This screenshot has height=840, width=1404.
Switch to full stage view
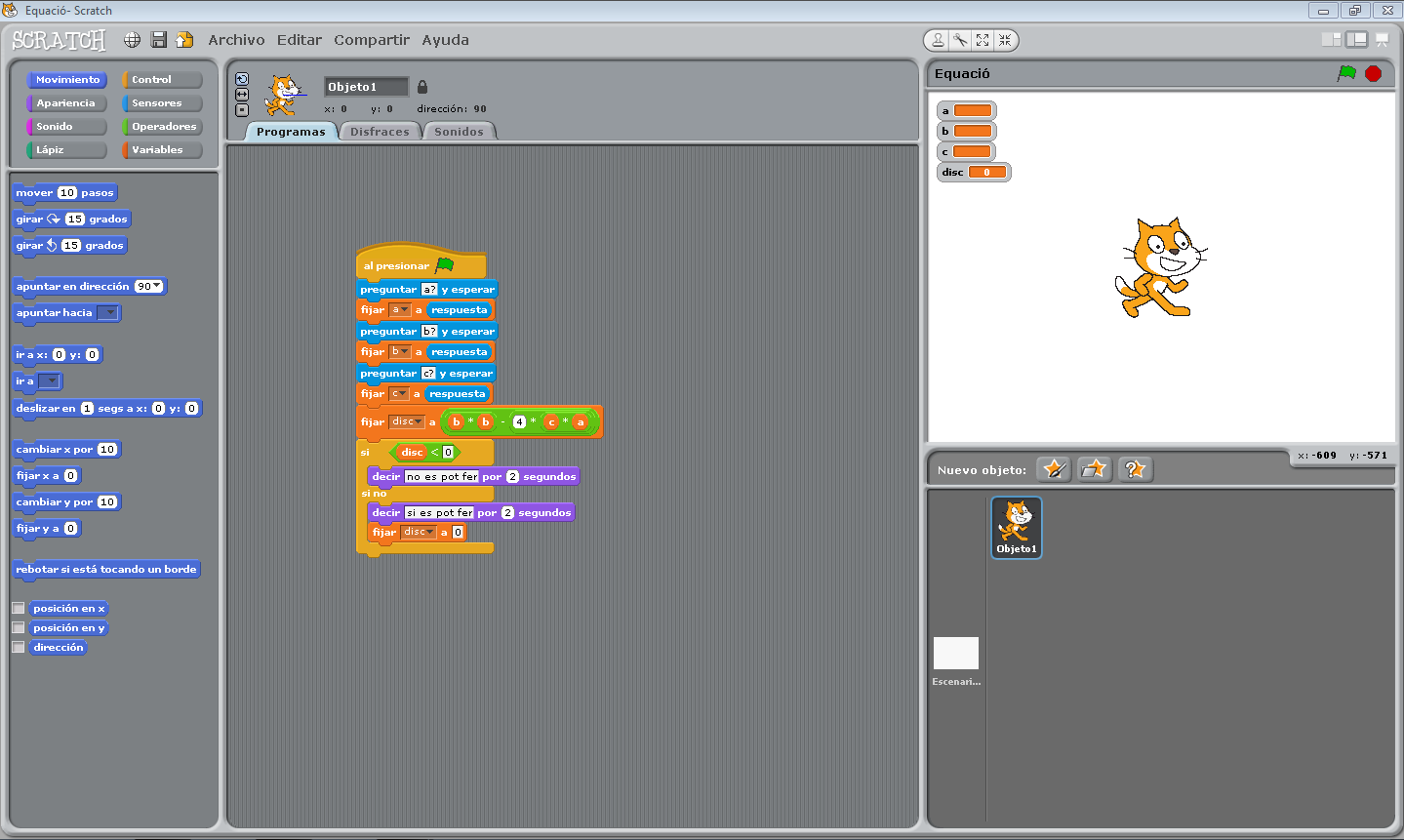point(1356,40)
